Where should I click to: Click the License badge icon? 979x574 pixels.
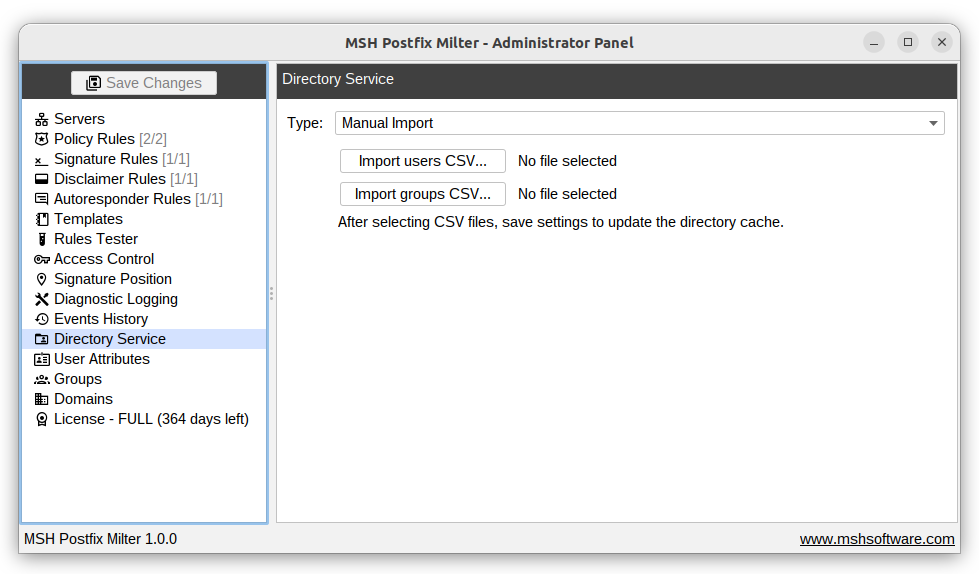point(41,419)
